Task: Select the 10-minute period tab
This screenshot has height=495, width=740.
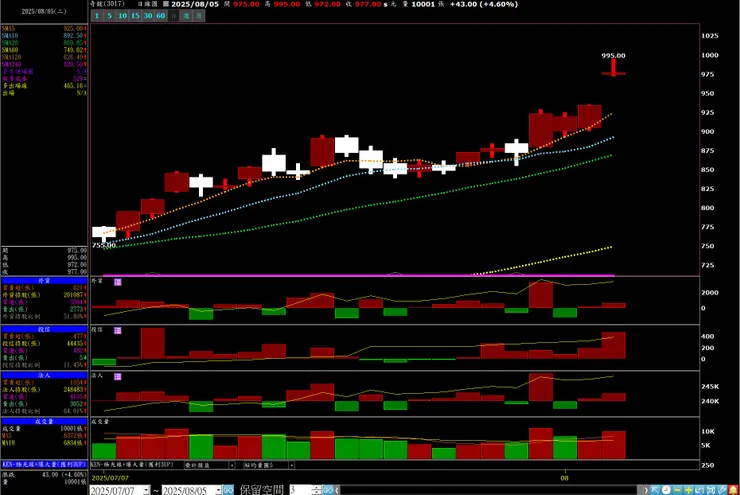Action: 122,16
